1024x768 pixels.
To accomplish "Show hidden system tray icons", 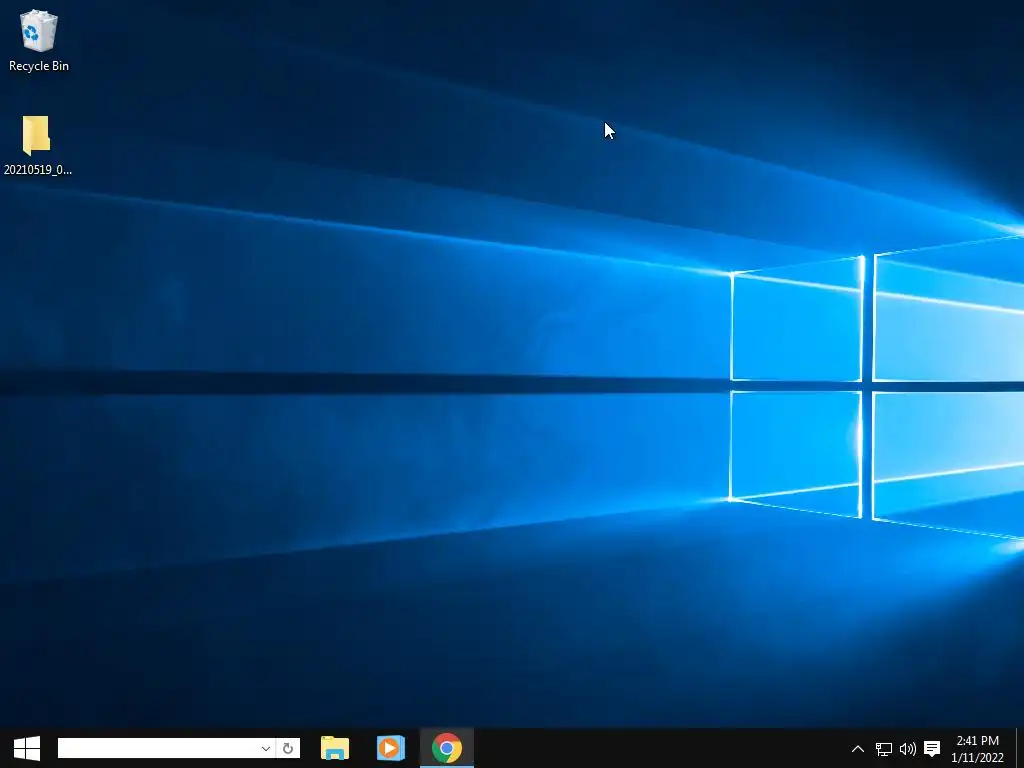I will pyautogui.click(x=858, y=749).
